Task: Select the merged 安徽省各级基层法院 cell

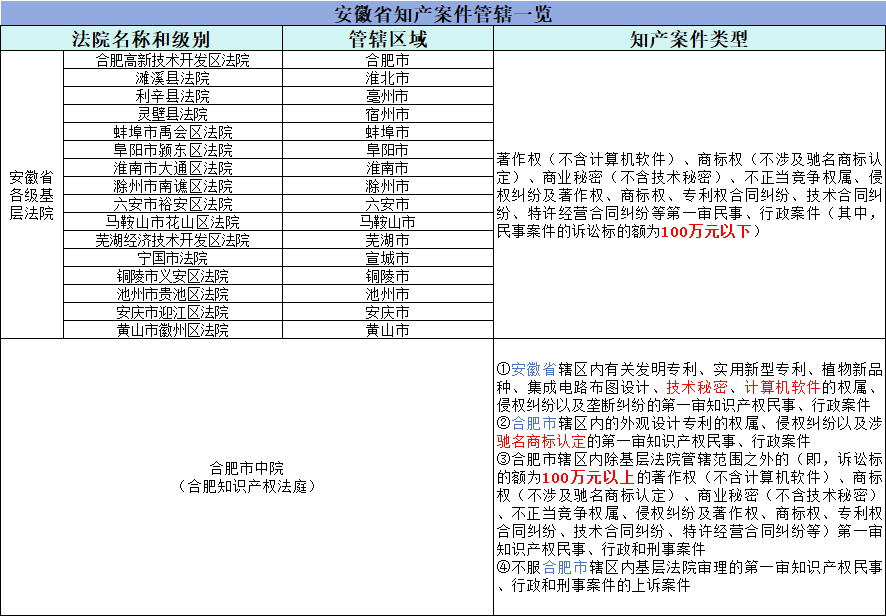Action: coord(32,195)
